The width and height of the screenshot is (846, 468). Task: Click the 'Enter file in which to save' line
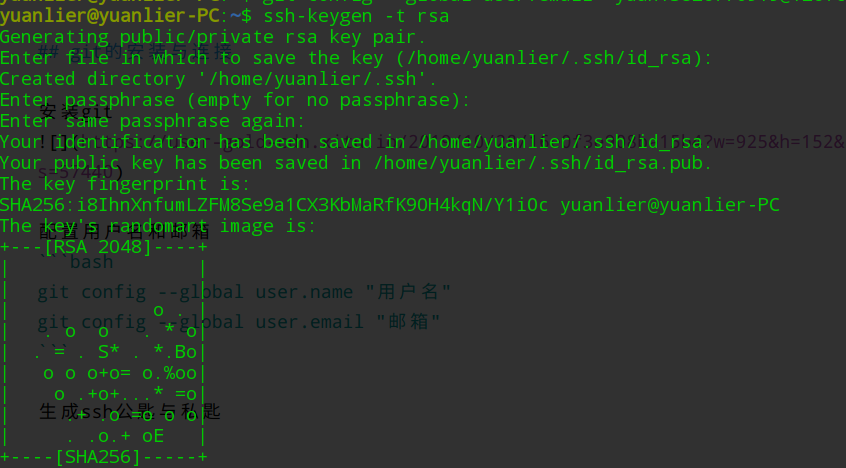coord(357,58)
